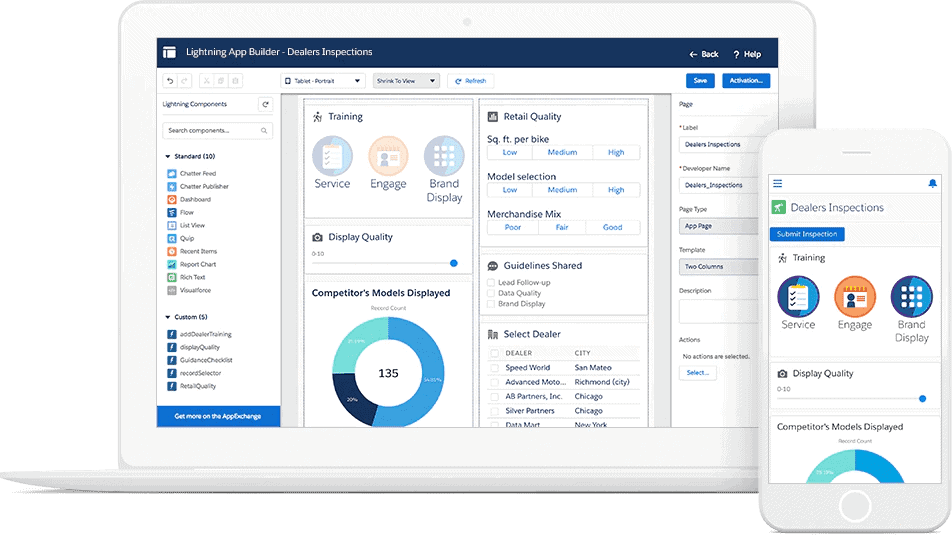The image size is (952, 537).
Task: Click the redo icon in toolbar
Action: 185,81
